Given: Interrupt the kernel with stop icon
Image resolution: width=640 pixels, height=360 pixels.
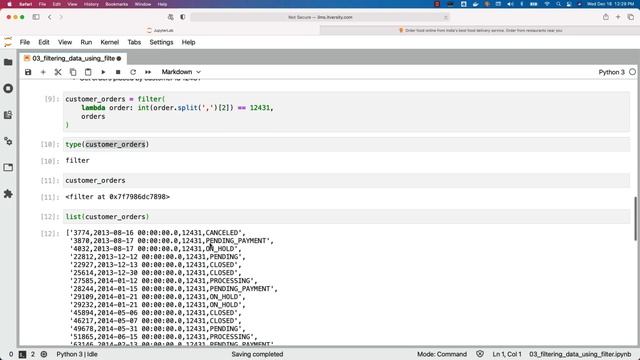Looking at the screenshot, I should (118, 72).
